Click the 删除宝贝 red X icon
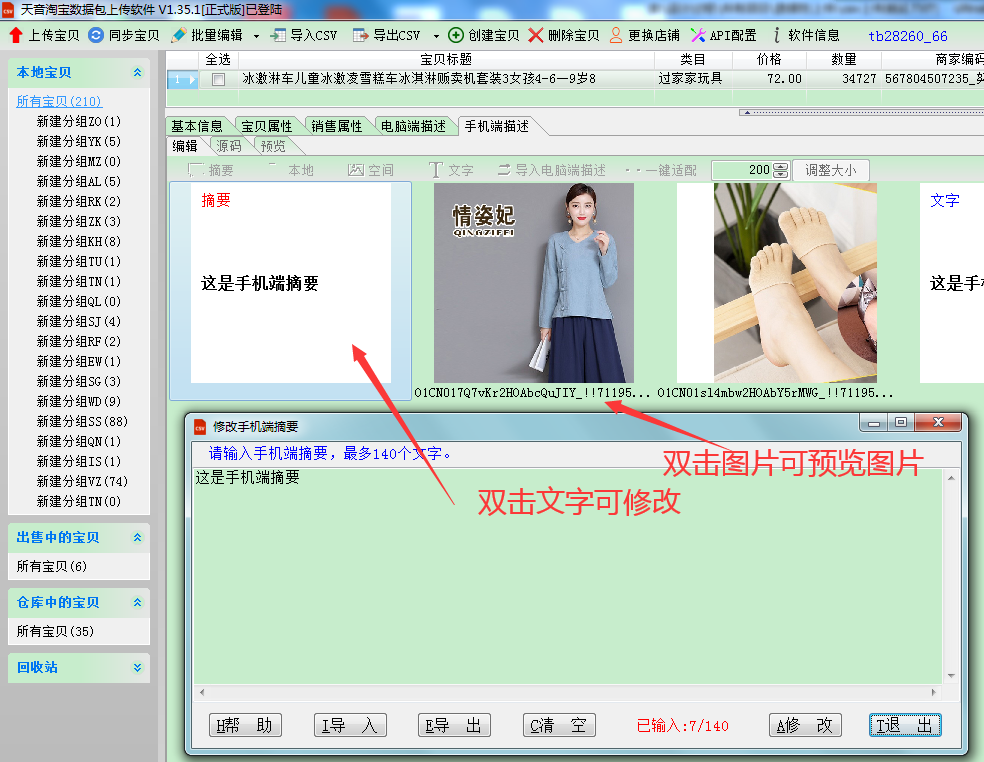 coord(537,35)
